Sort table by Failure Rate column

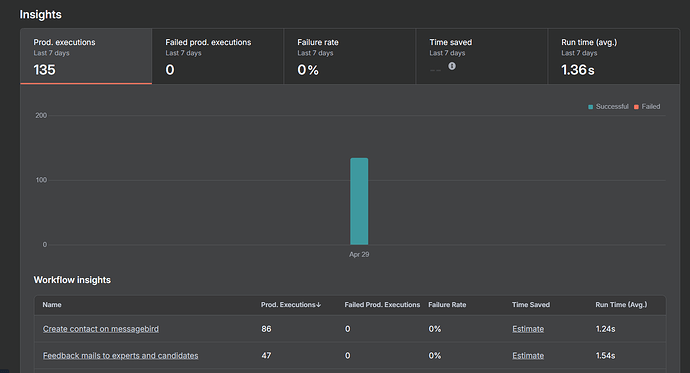coord(447,305)
